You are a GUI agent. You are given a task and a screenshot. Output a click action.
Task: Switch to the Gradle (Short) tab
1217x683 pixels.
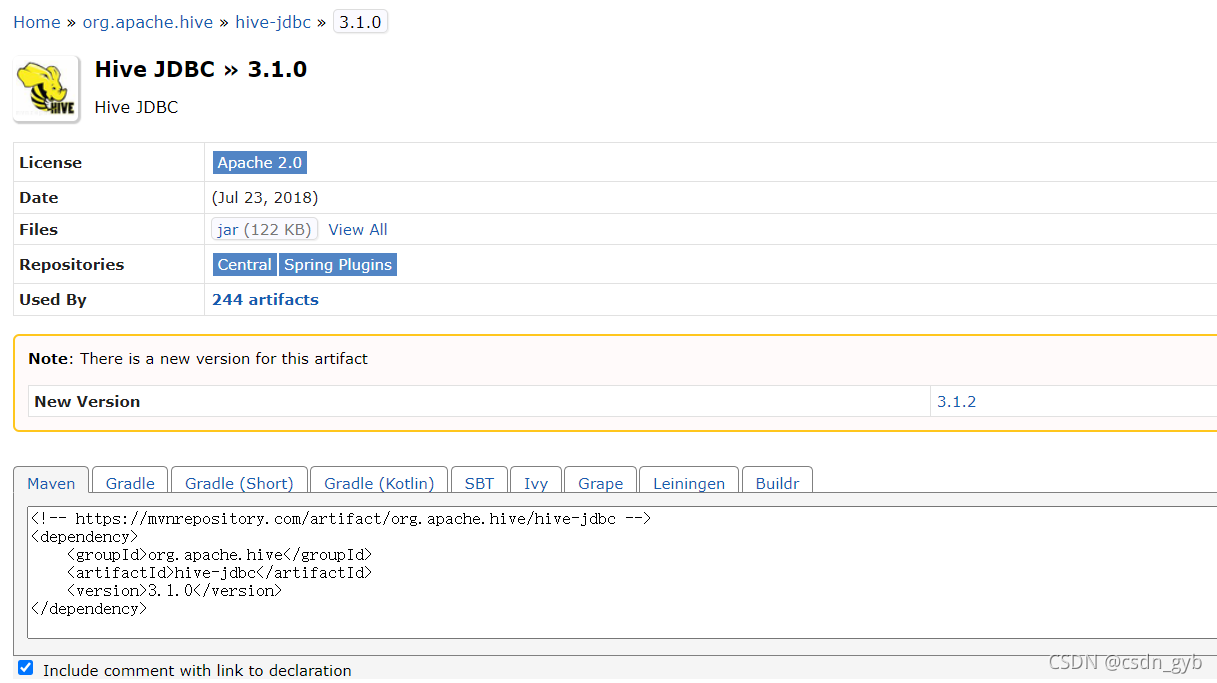[x=239, y=482]
